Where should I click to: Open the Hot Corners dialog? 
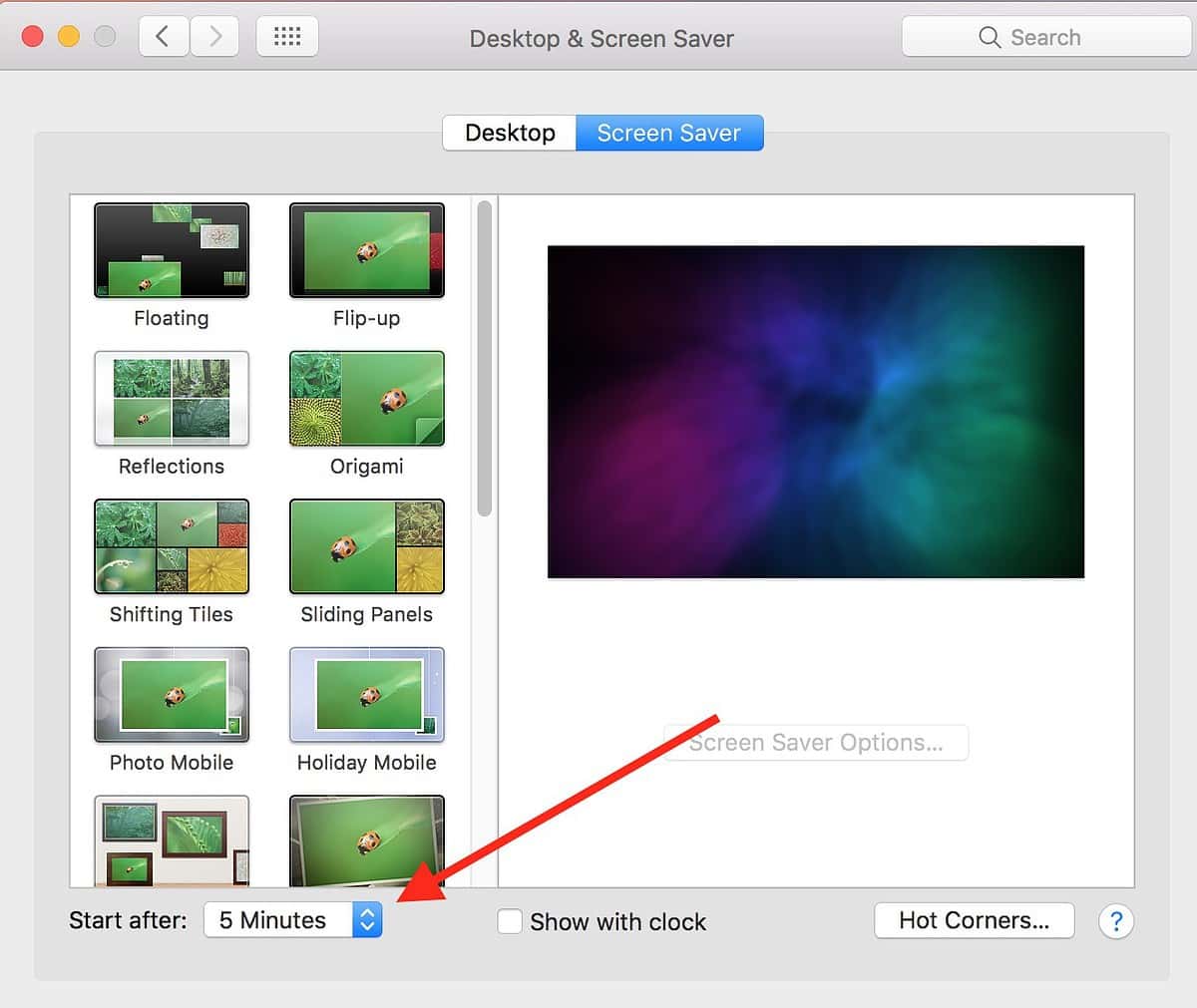974,920
